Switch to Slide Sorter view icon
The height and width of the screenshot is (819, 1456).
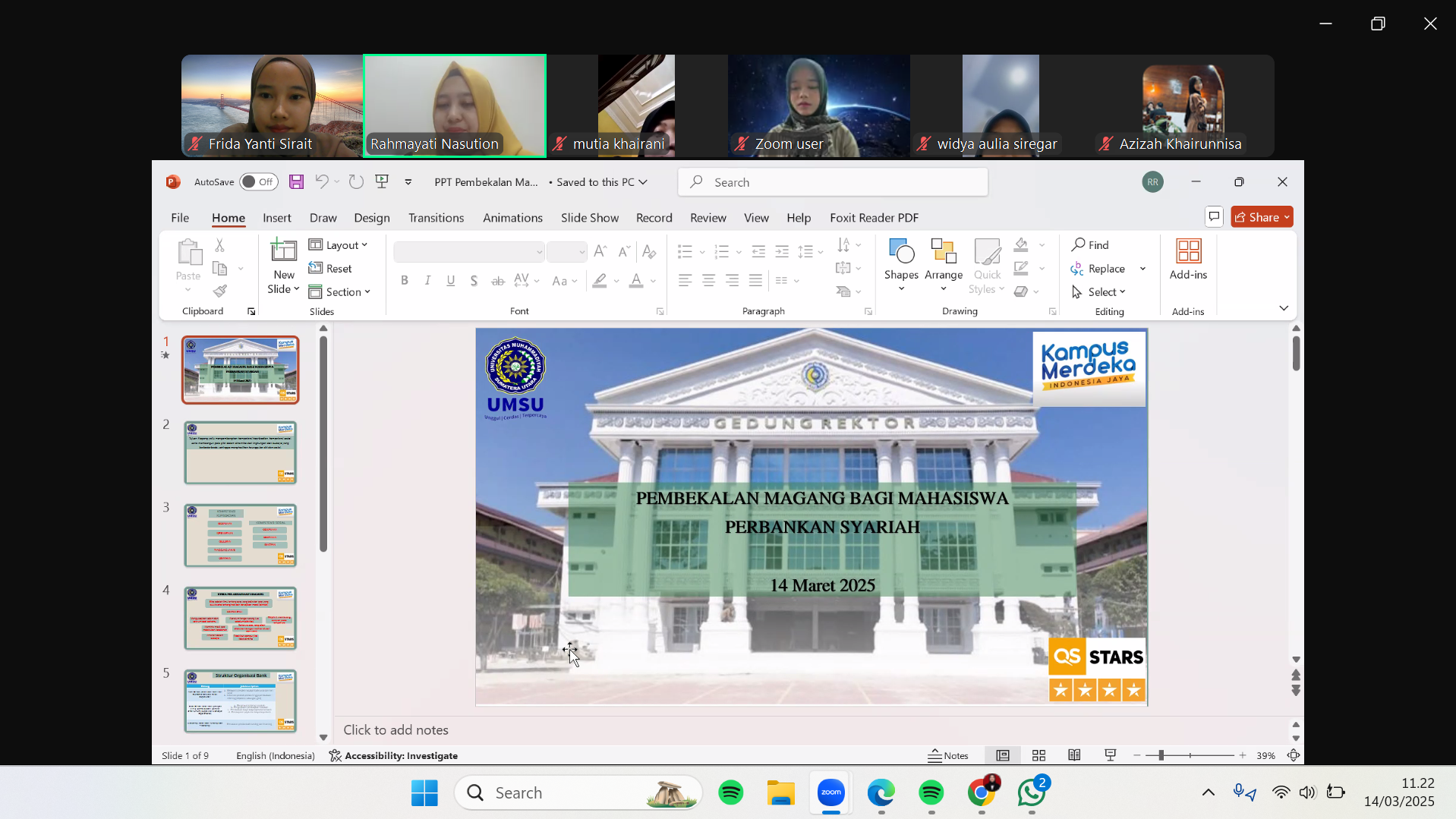[1038, 755]
